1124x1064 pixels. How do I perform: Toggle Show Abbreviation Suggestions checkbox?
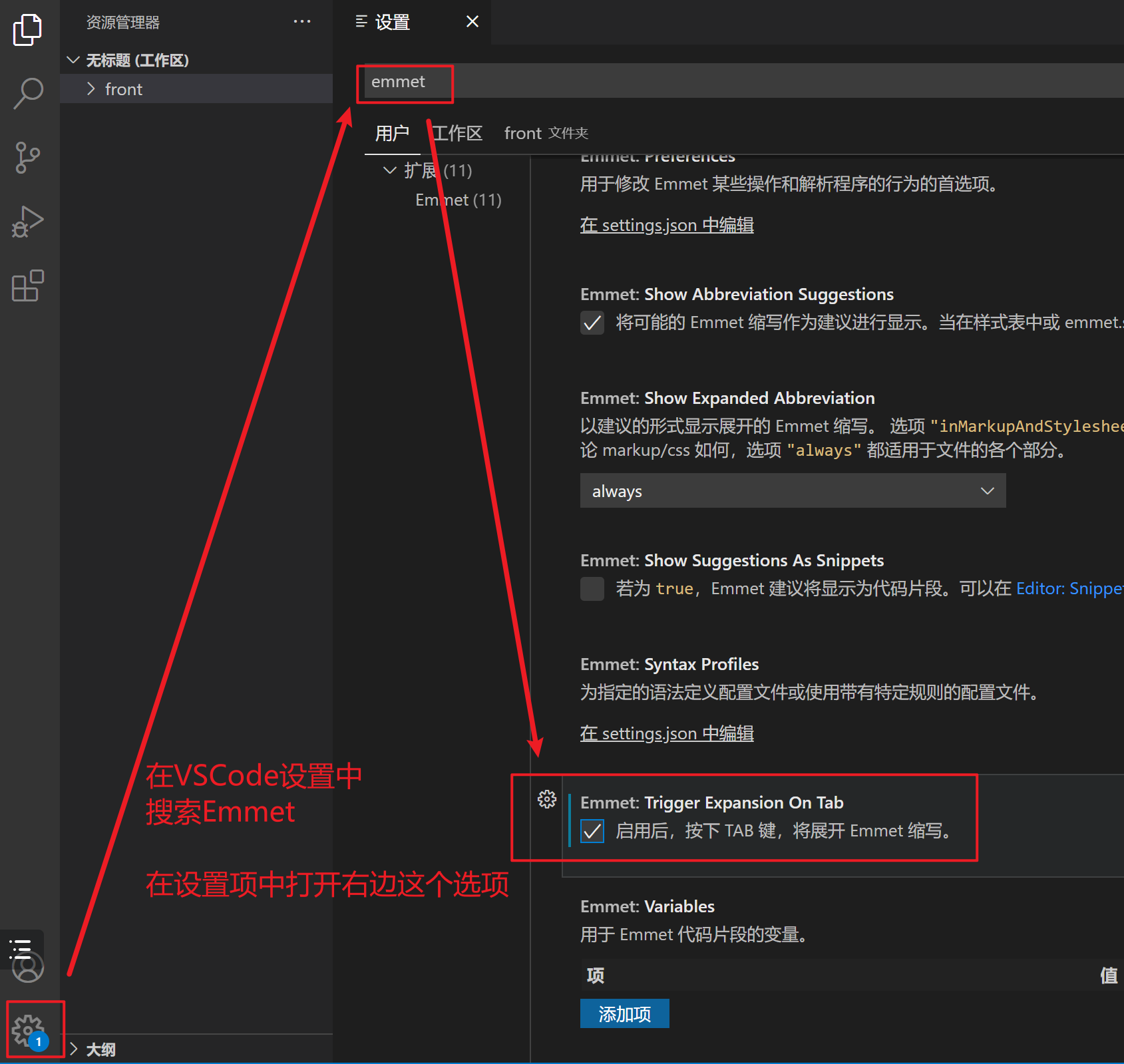pos(592,323)
